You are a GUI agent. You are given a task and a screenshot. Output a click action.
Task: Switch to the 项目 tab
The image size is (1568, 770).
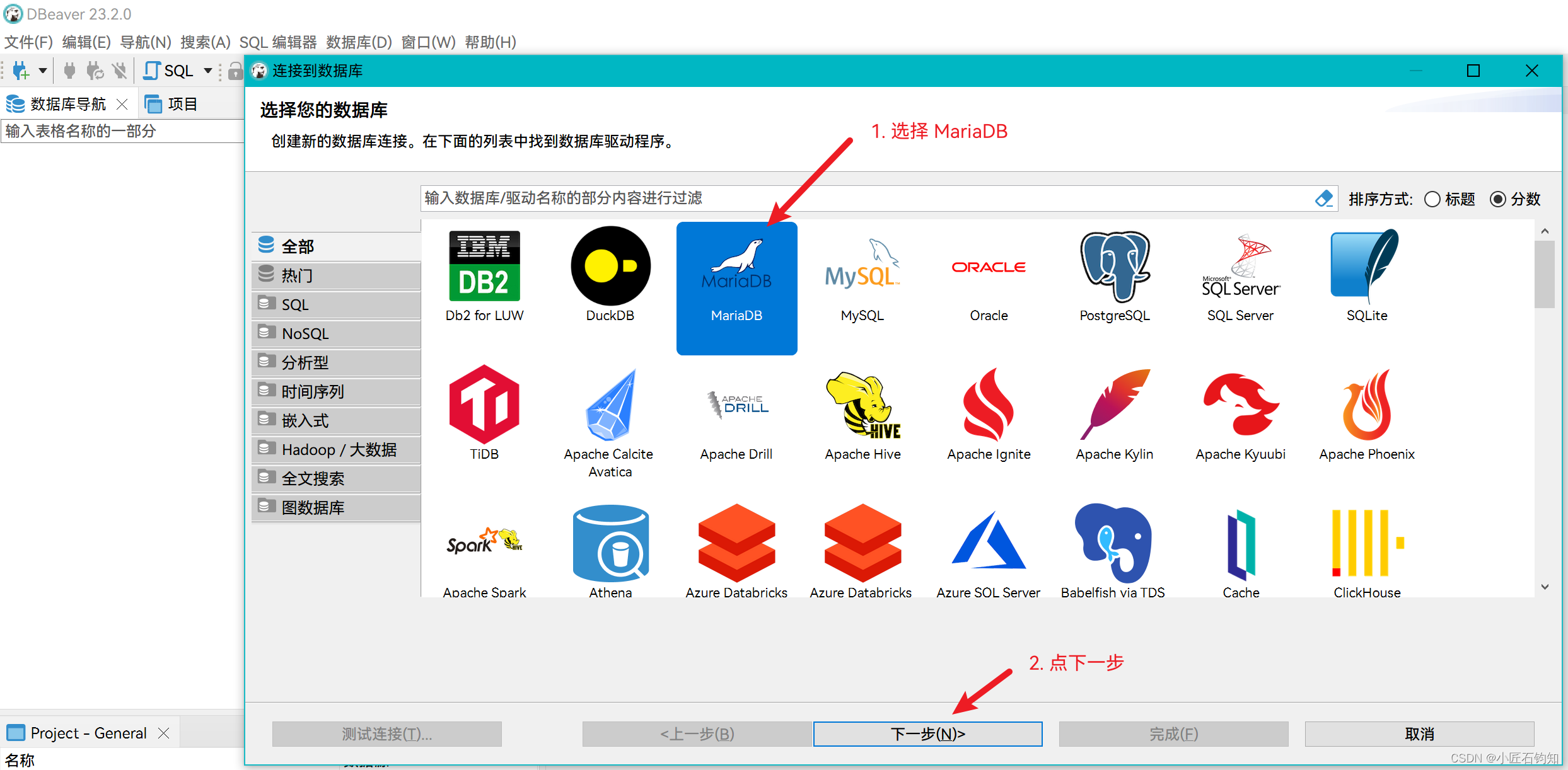171,104
